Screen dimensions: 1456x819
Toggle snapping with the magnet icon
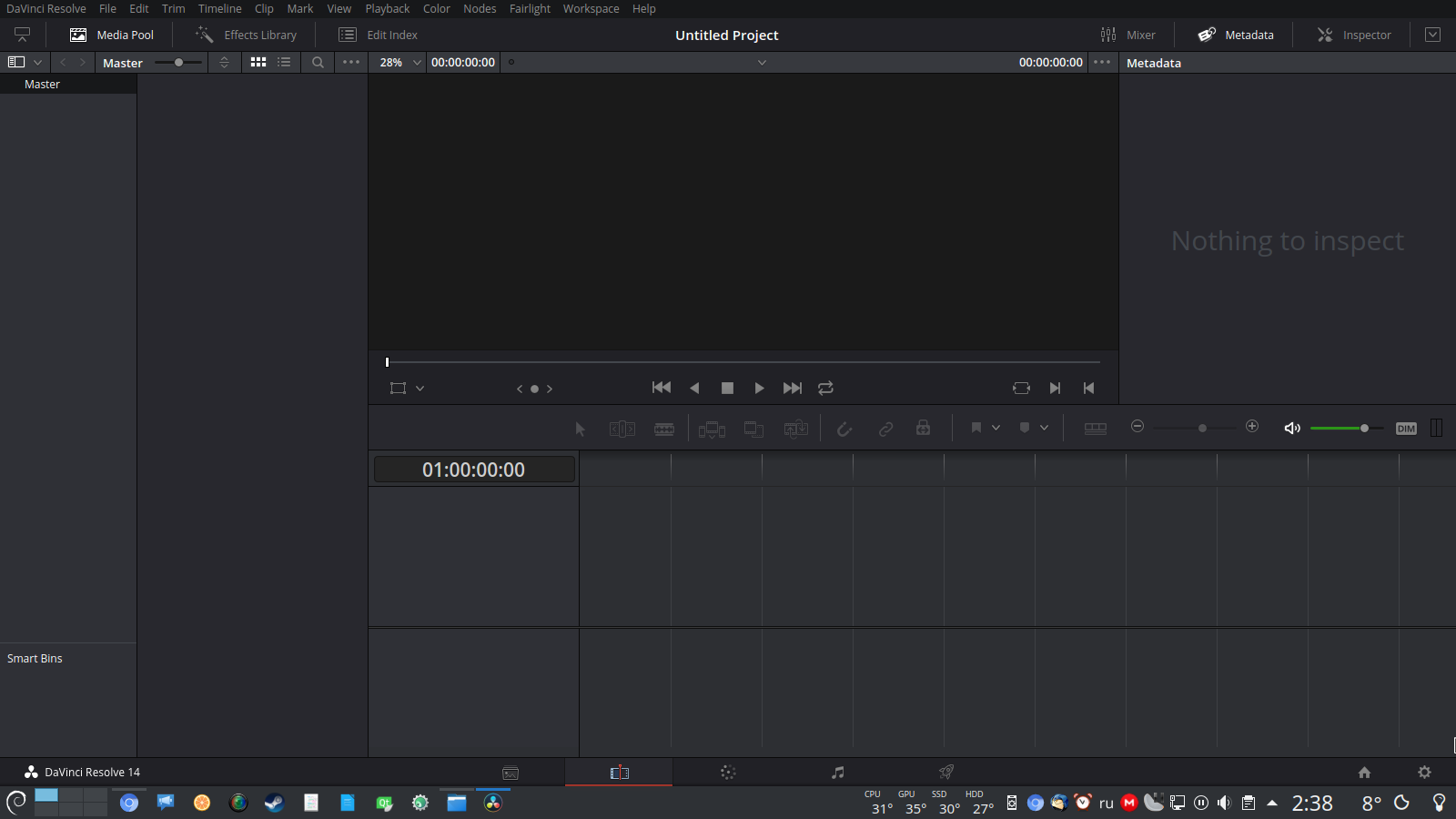[x=844, y=428]
